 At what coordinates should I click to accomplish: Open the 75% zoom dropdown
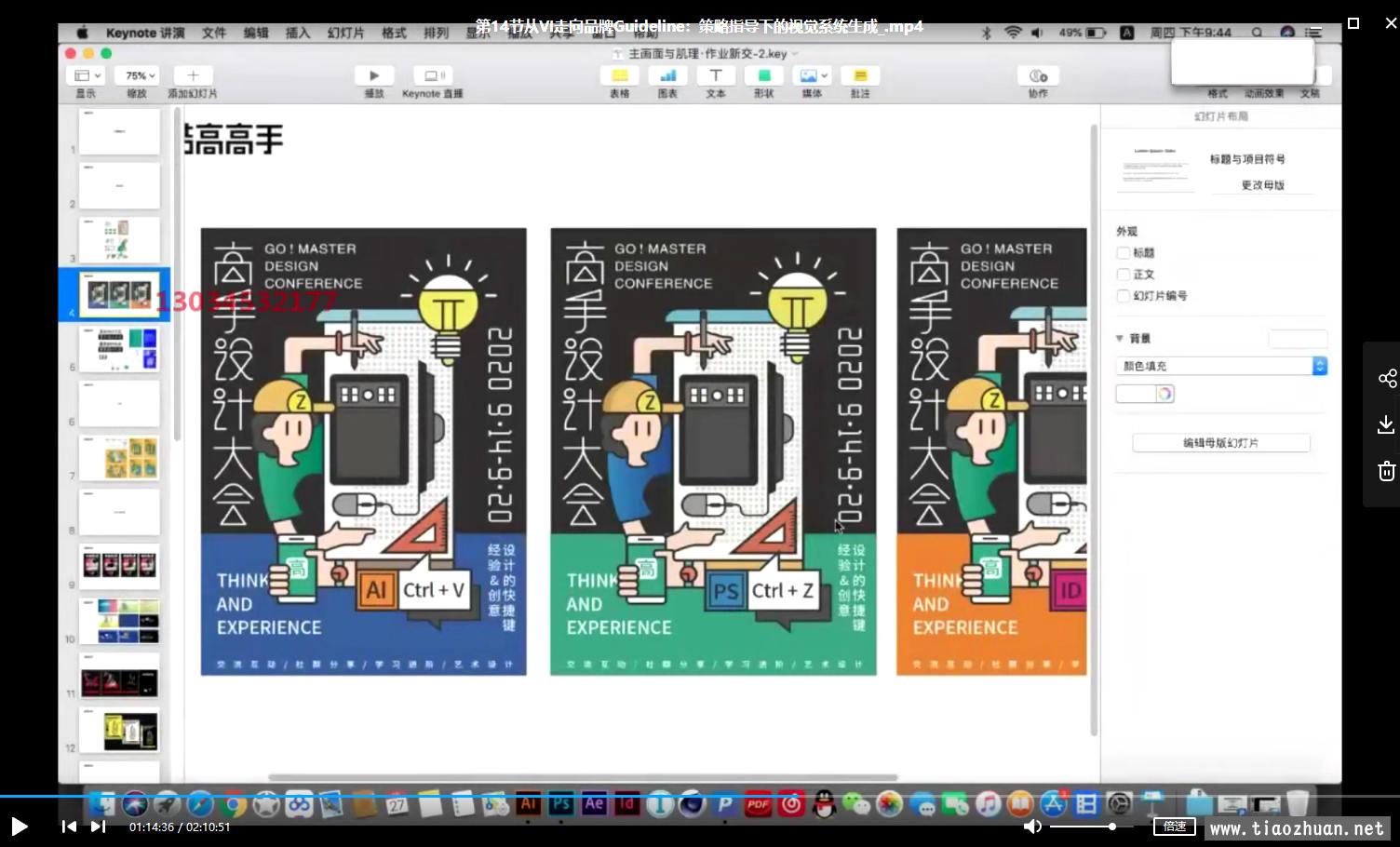pos(140,75)
